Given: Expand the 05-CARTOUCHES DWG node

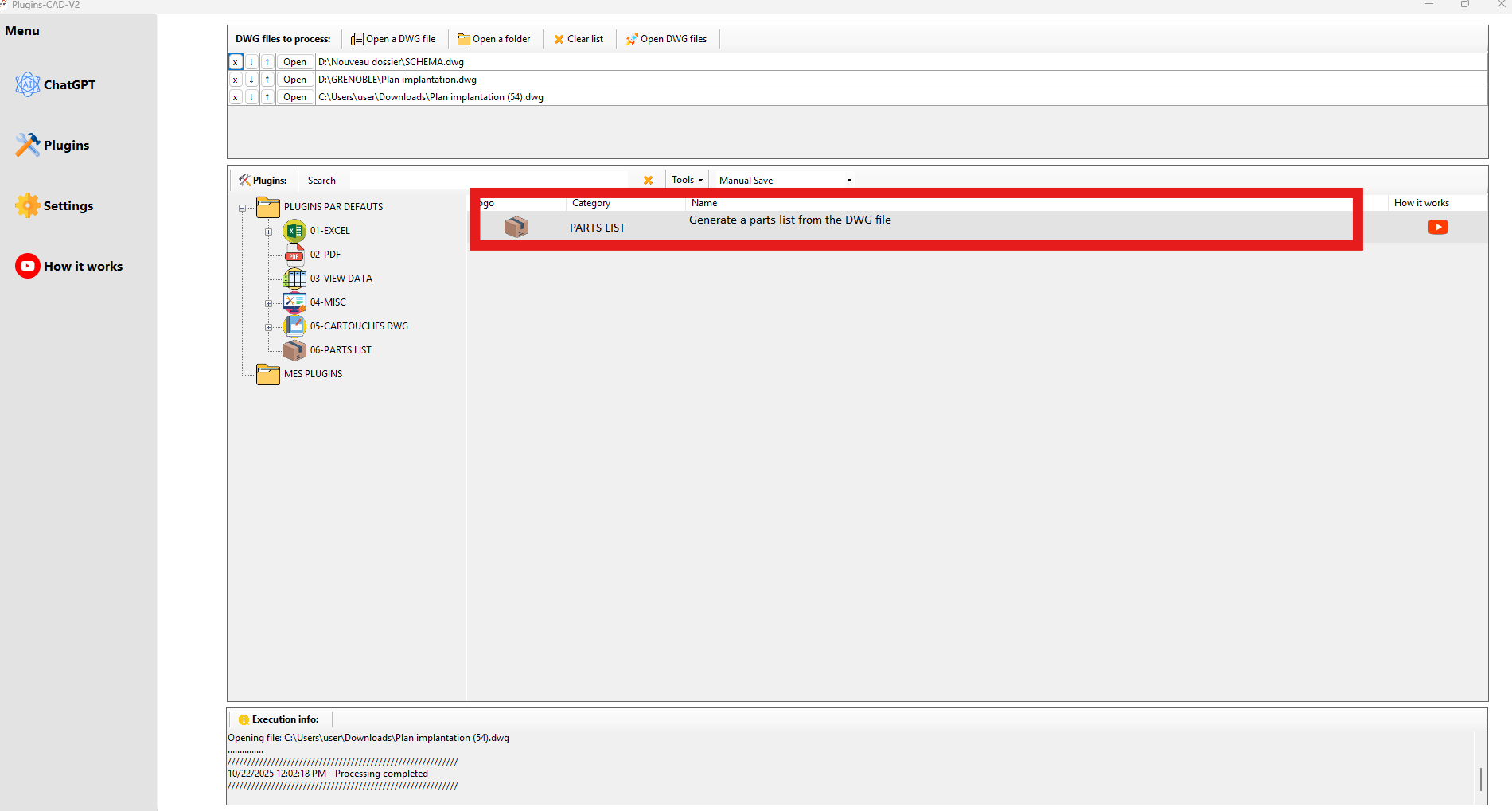Looking at the screenshot, I should (x=269, y=327).
